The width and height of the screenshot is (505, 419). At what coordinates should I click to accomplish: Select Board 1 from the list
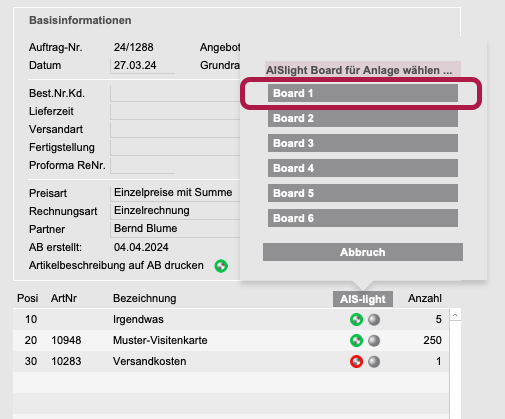point(363,93)
